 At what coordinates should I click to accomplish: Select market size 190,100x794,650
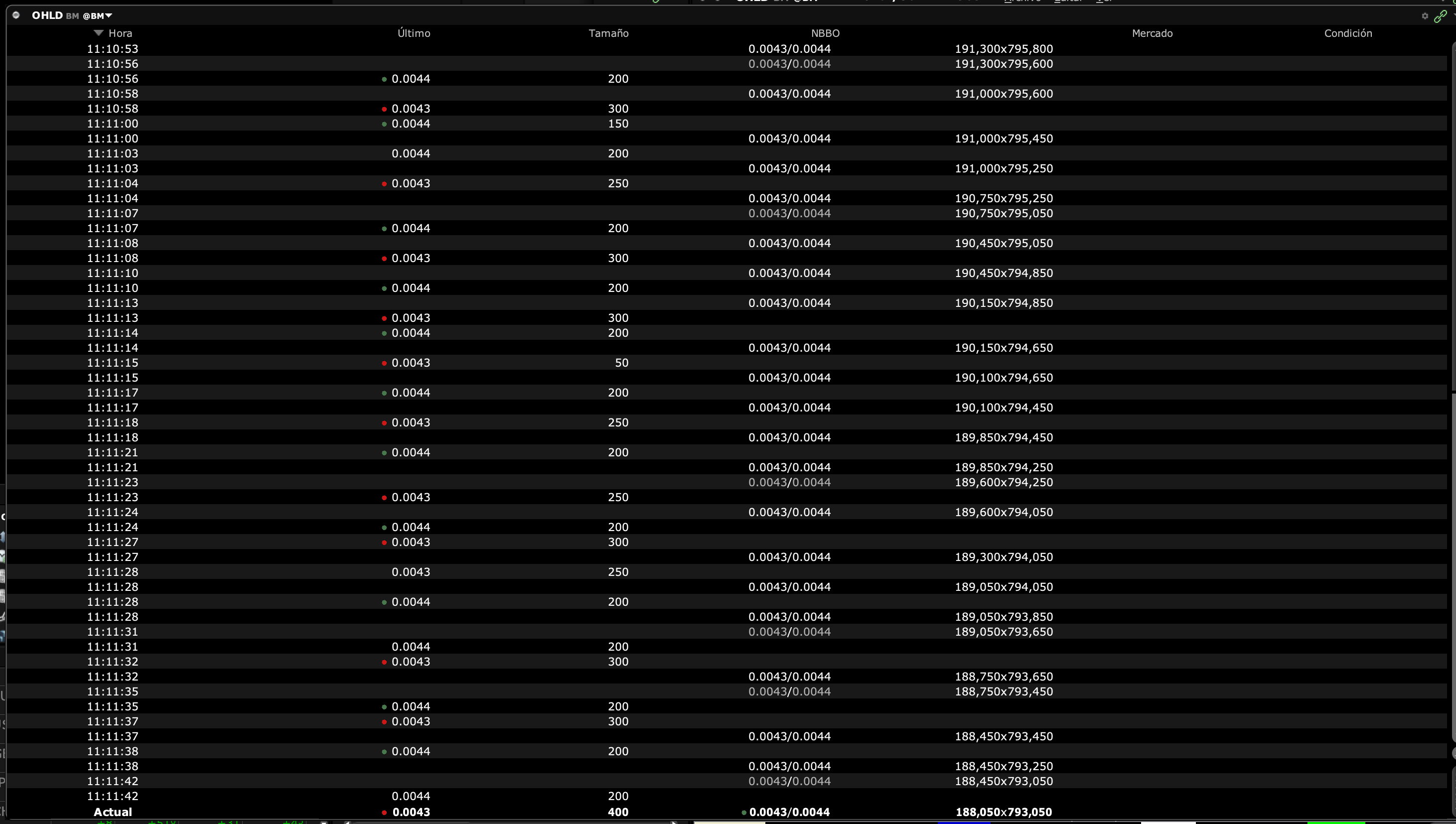click(x=1003, y=378)
